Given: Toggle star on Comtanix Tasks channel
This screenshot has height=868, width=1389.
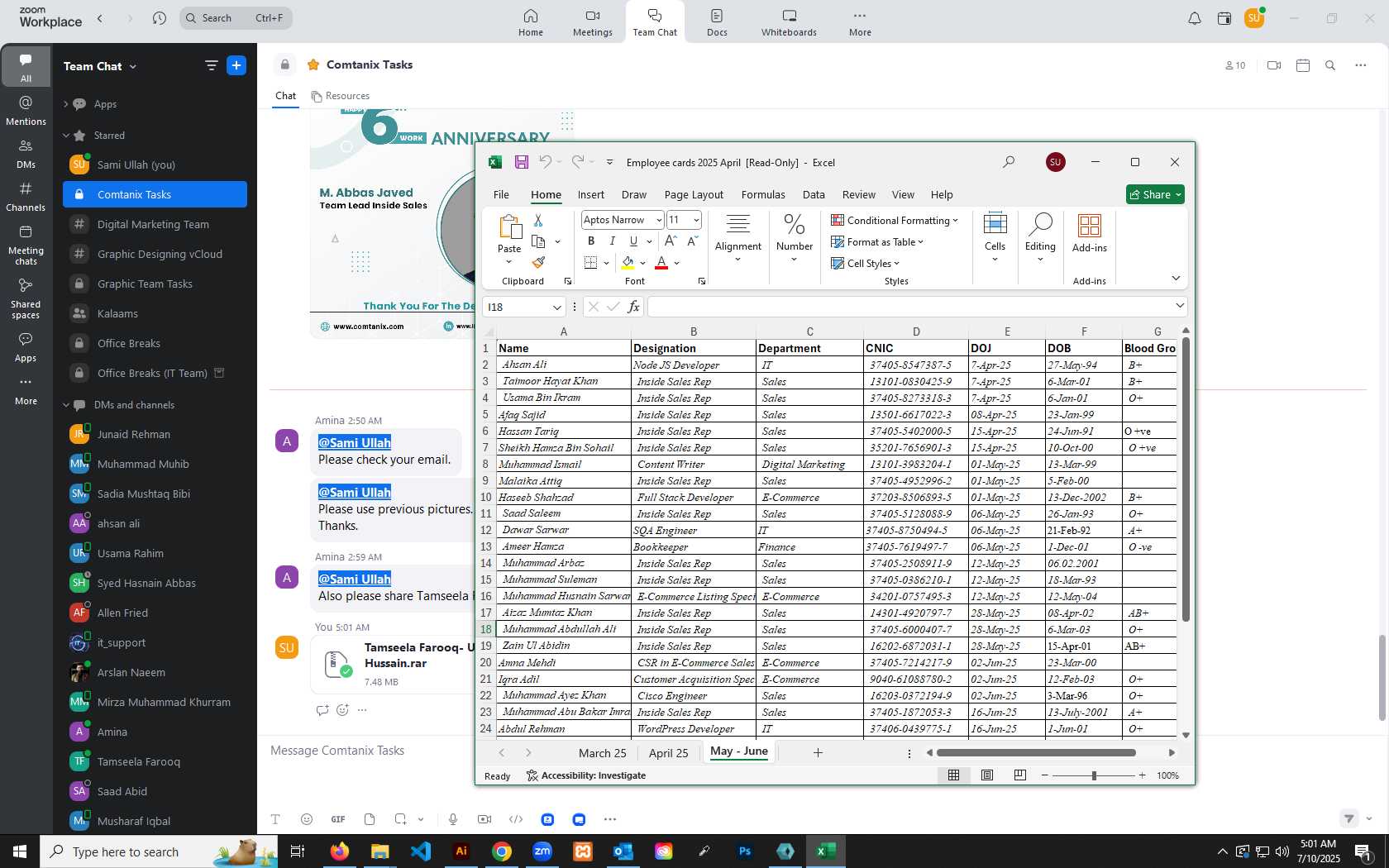Looking at the screenshot, I should coord(313,64).
